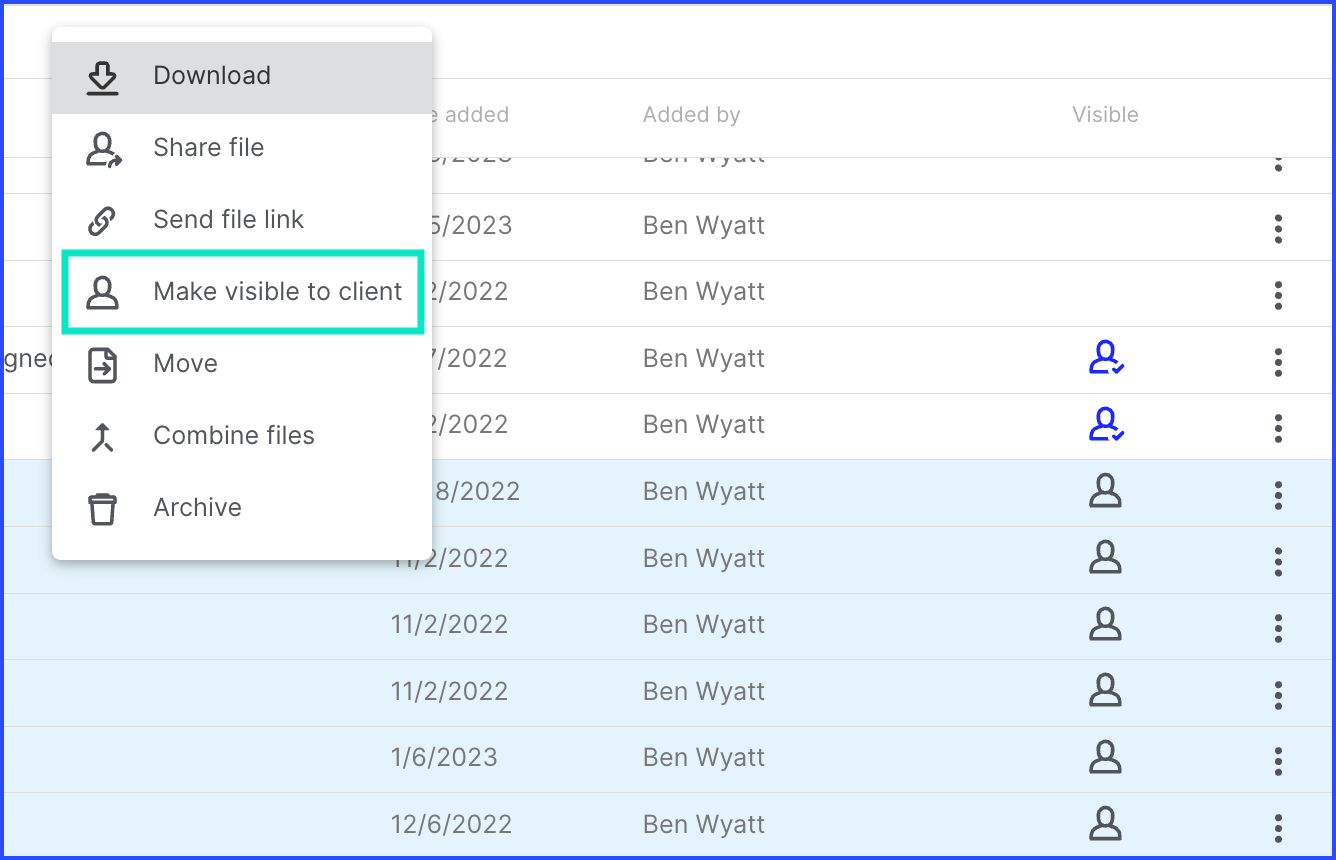This screenshot has width=1336, height=860.
Task: Open three-dot menu for 12/6/2022 row
Action: click(x=1278, y=828)
